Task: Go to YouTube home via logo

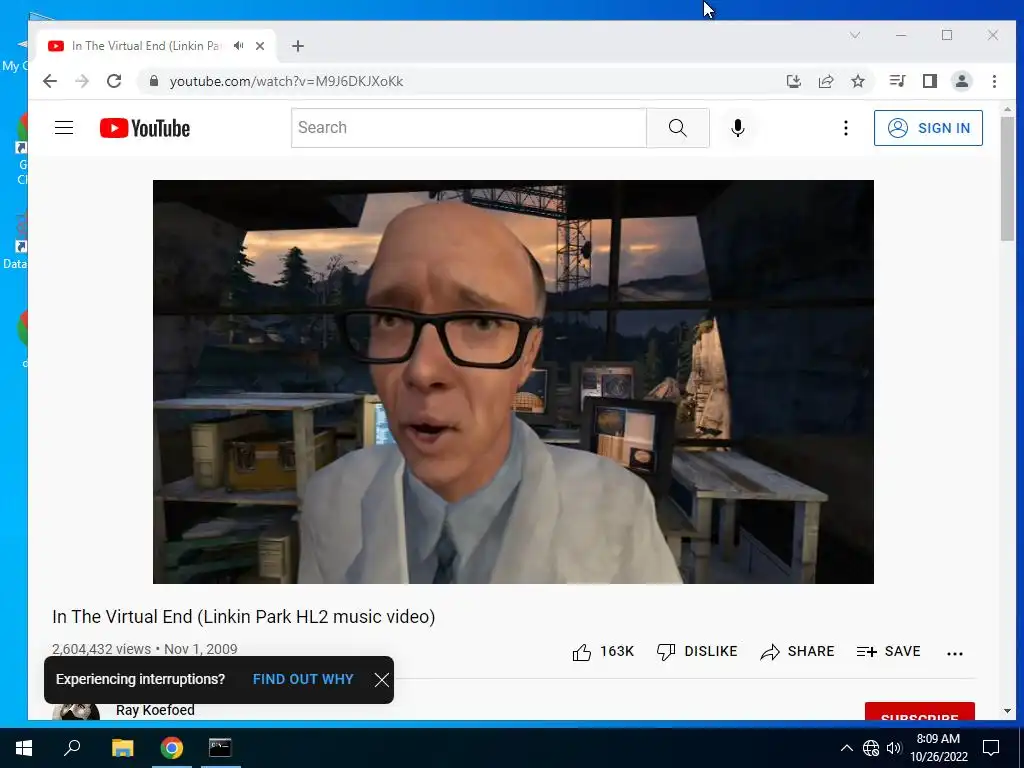Action: pos(144,128)
